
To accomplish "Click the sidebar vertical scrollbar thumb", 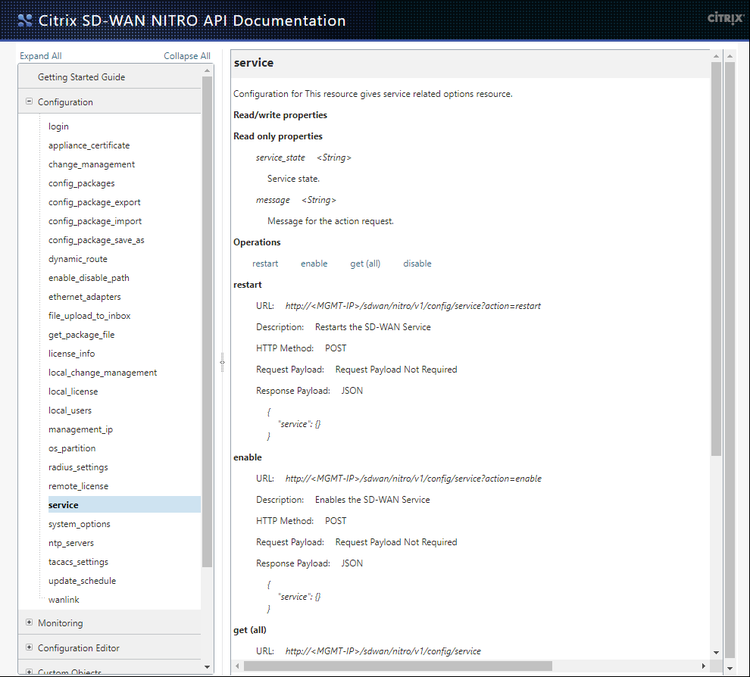I will pos(207,322).
